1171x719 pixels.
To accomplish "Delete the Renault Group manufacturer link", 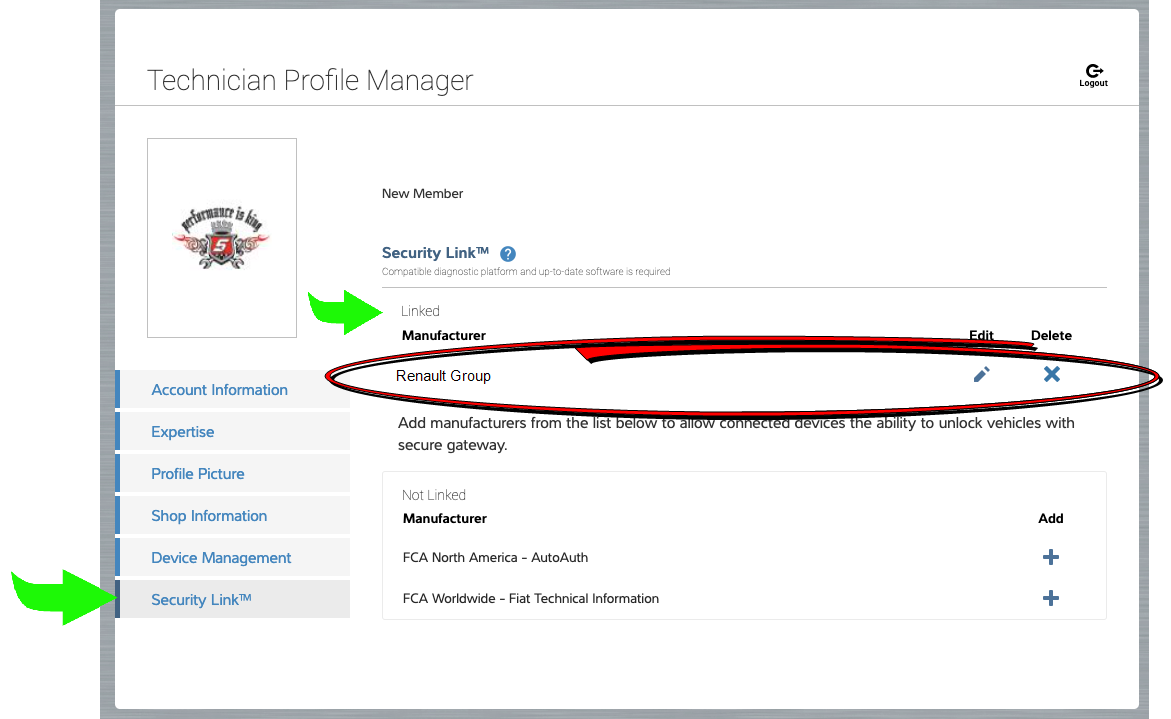I will (x=1051, y=375).
